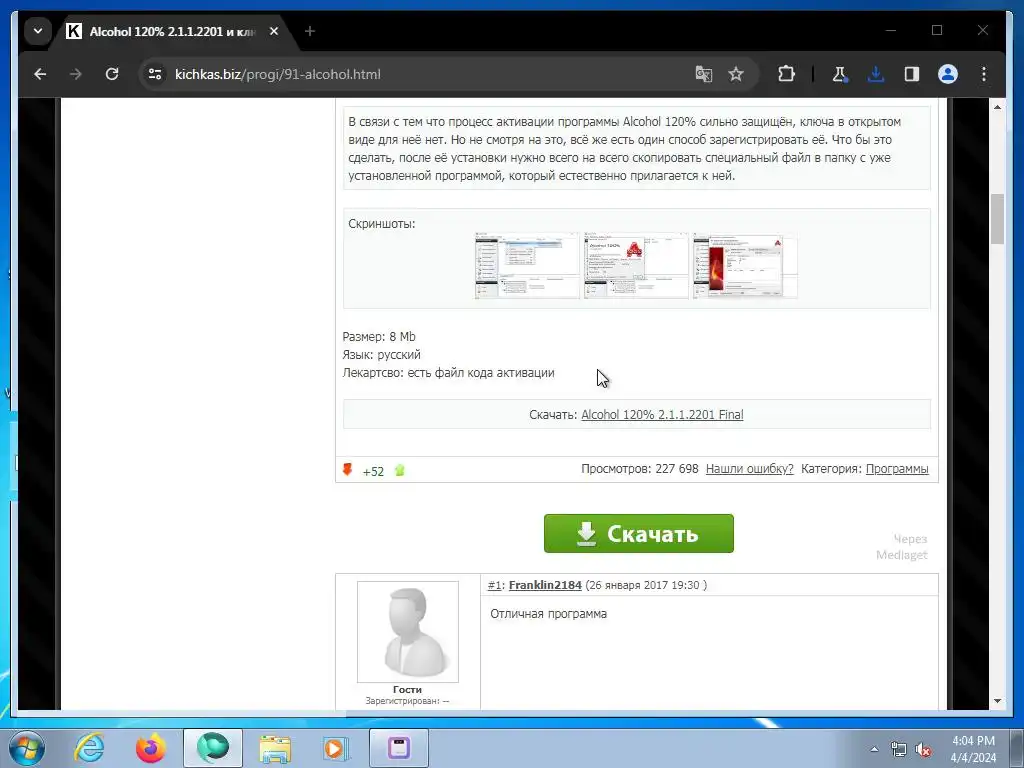Open the Программы category link
This screenshot has height=768, width=1024.
click(897, 469)
